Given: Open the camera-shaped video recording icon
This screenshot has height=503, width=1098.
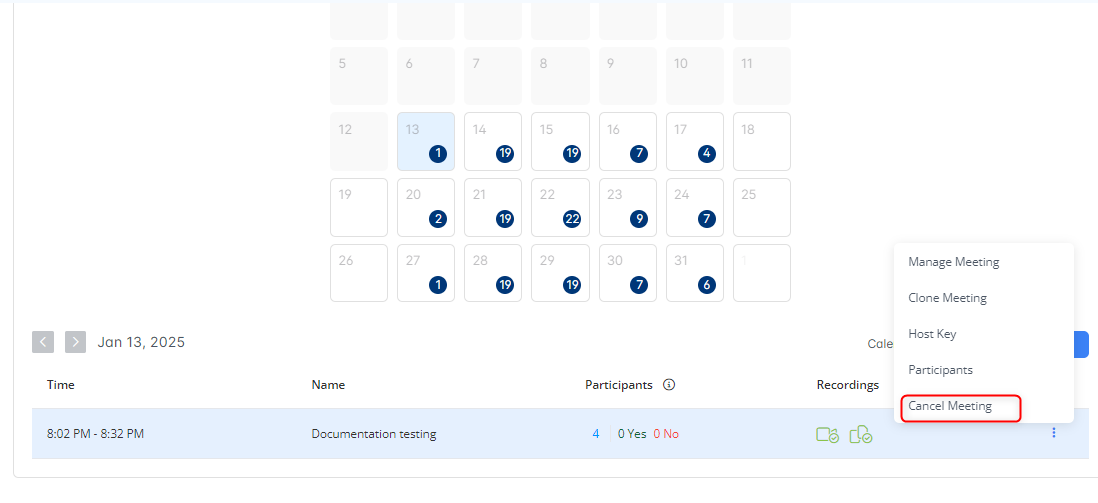Looking at the screenshot, I should coord(827,435).
